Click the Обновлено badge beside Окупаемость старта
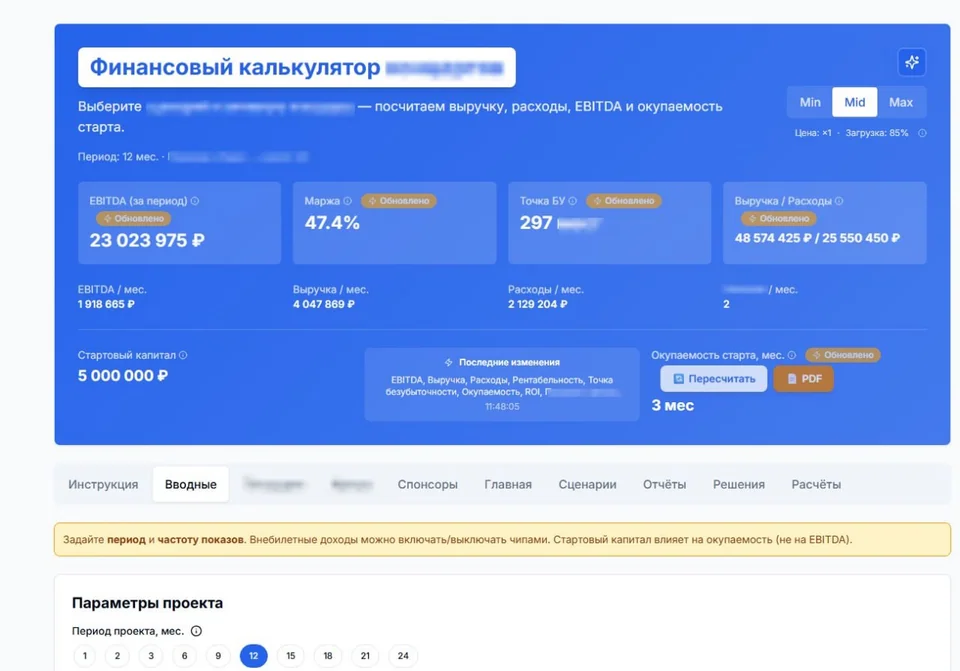Viewport: 960px width, 671px height. (843, 355)
